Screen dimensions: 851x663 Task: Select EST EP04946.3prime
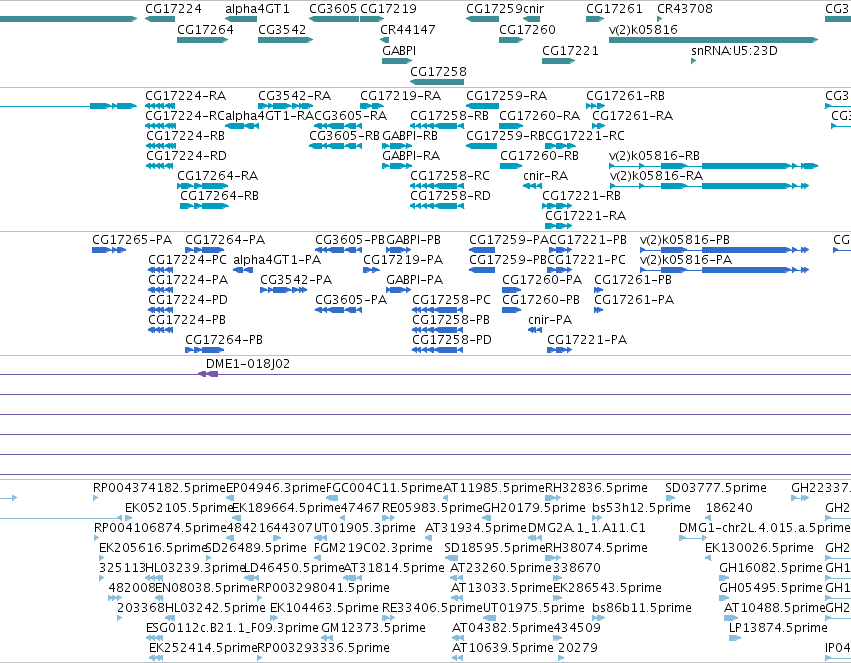[228, 498]
